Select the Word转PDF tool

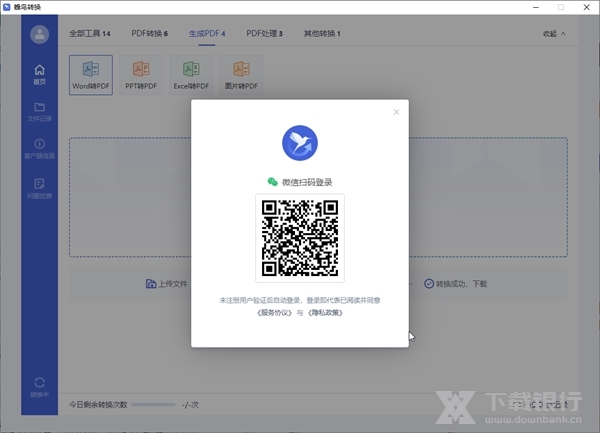pos(91,73)
